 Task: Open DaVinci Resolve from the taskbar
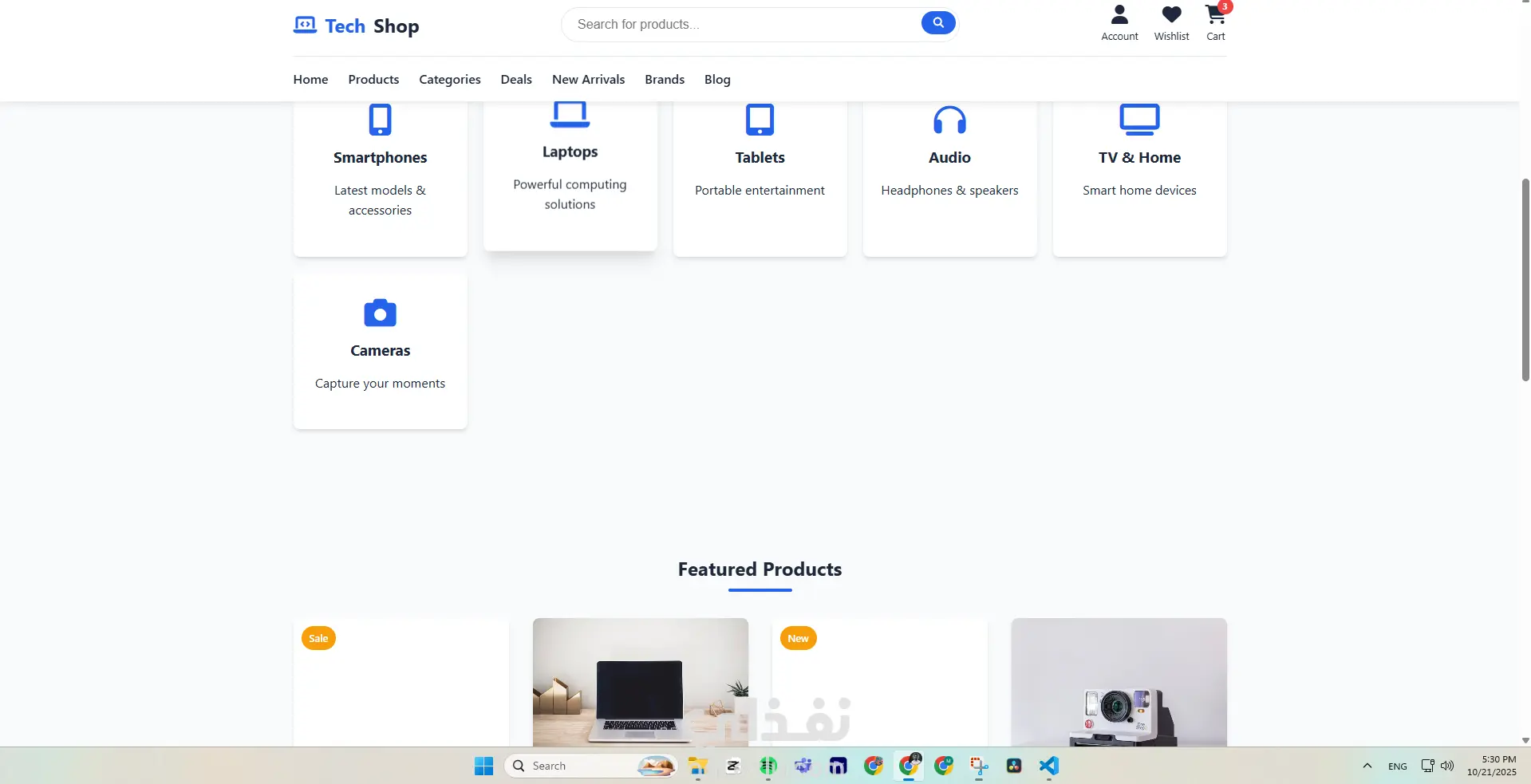(x=1014, y=766)
